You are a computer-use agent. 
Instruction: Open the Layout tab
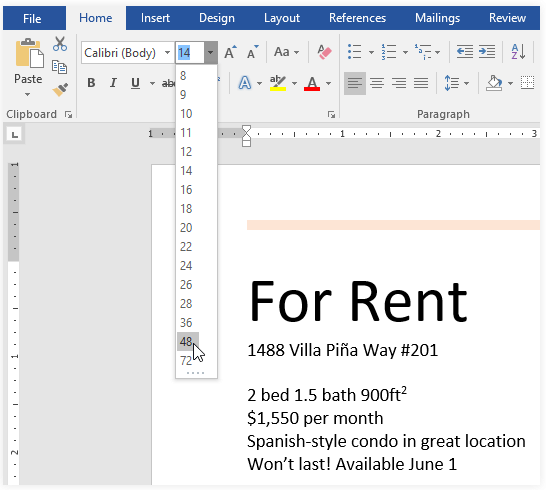click(x=282, y=18)
